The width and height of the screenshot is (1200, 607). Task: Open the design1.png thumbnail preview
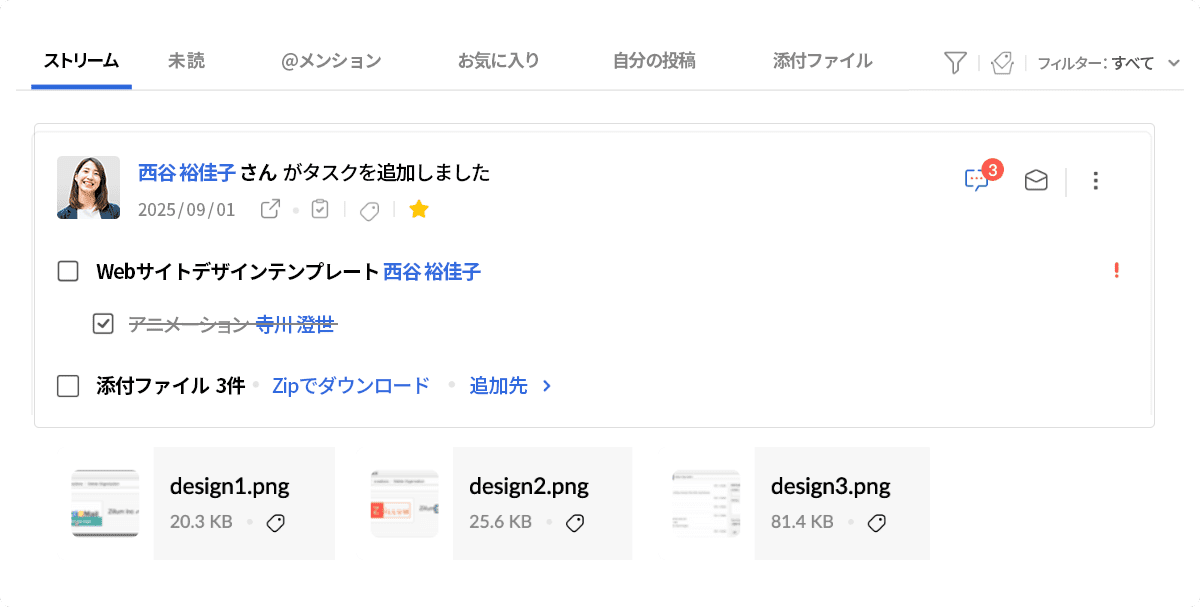[105, 503]
